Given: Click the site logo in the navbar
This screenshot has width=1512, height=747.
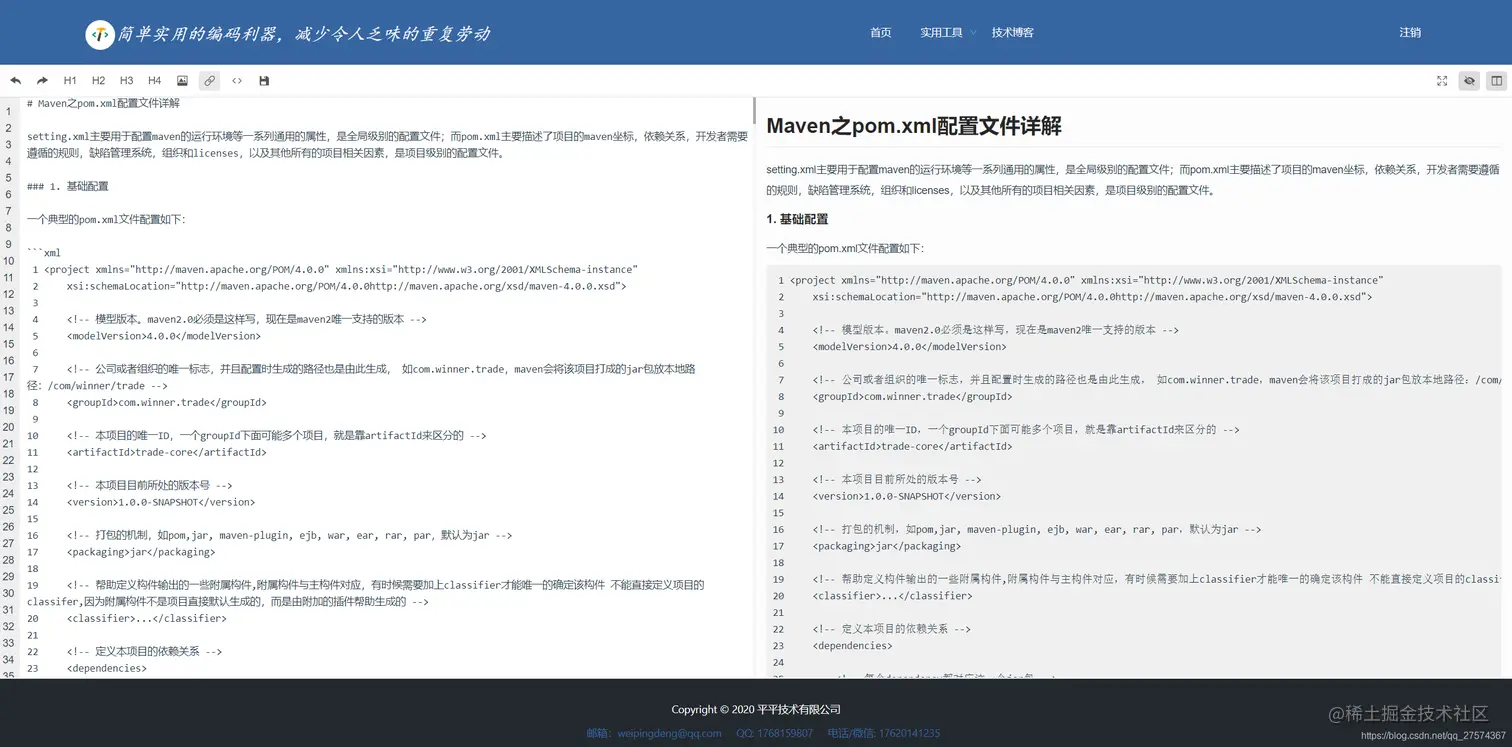Looking at the screenshot, I should pyautogui.click(x=100, y=33).
